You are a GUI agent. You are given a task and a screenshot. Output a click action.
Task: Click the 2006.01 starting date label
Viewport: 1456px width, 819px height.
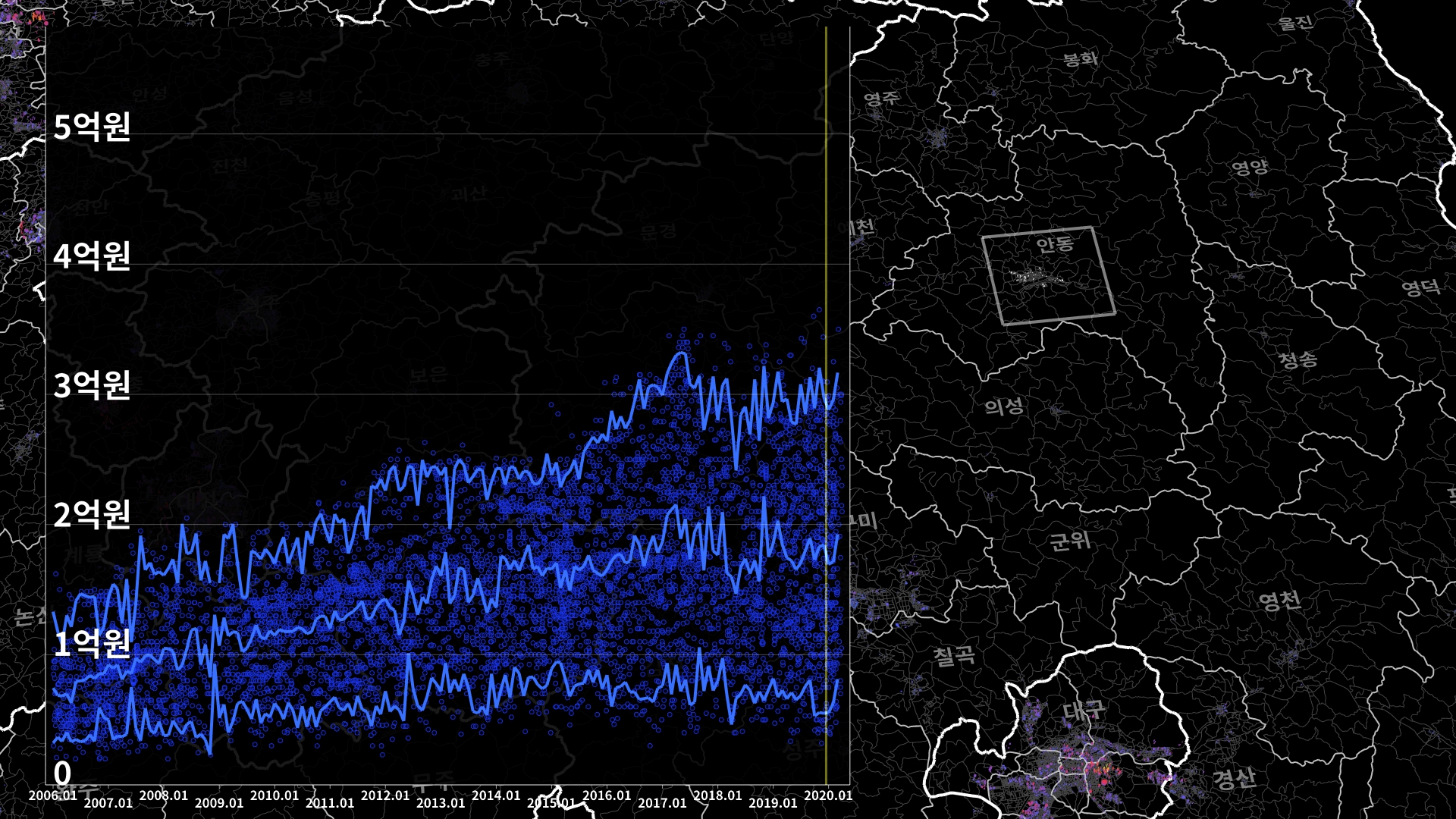[x=53, y=795]
